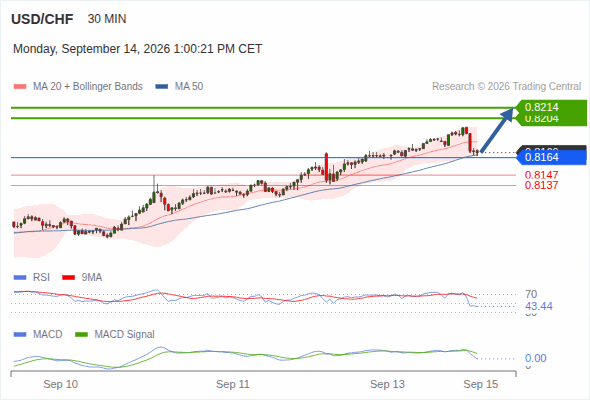Click the blue RSI legend swatch

tap(20, 278)
